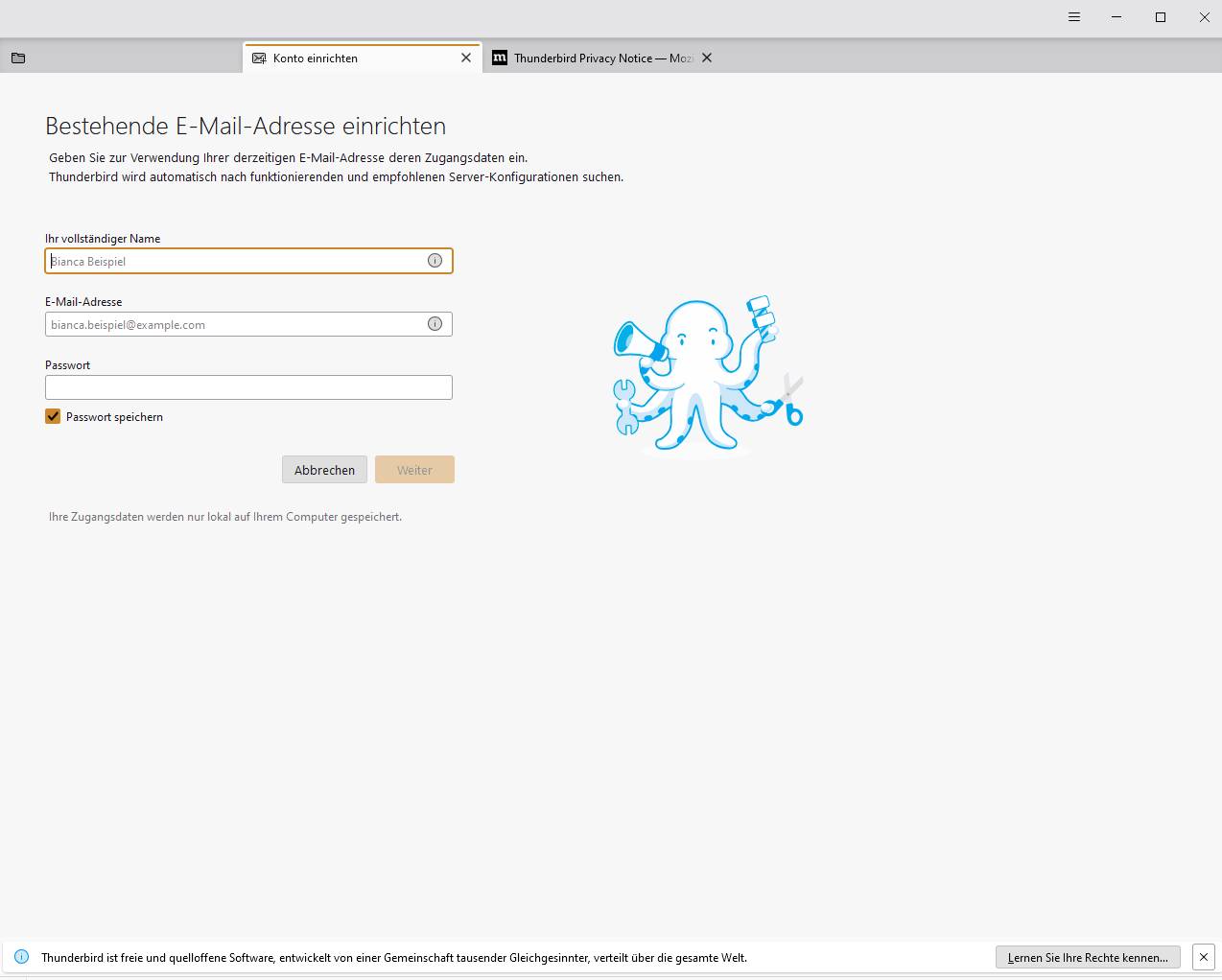The image size is (1222, 980).
Task: Dismiss the bottom notification bar
Action: click(x=1204, y=957)
